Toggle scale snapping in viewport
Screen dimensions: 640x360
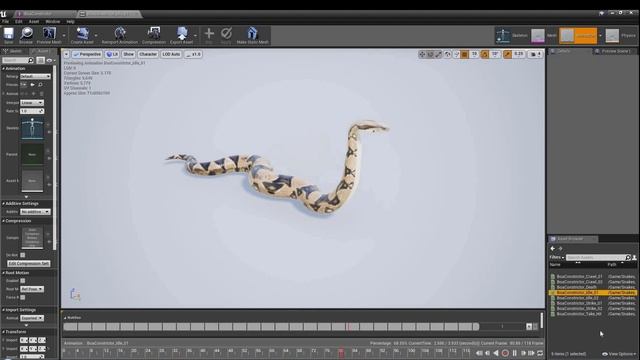(507, 54)
